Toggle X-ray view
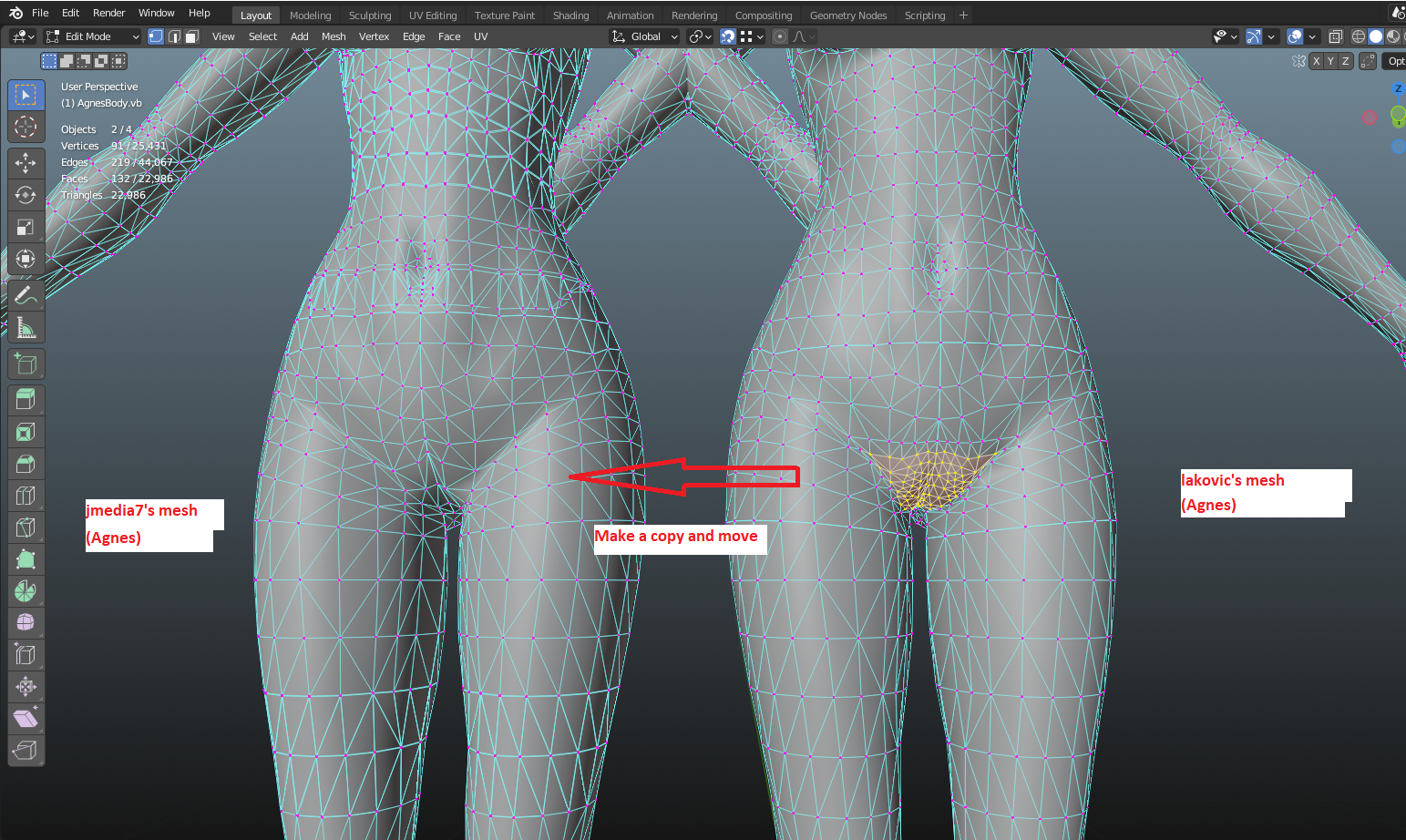Viewport: 1406px width, 840px height. [1336, 36]
